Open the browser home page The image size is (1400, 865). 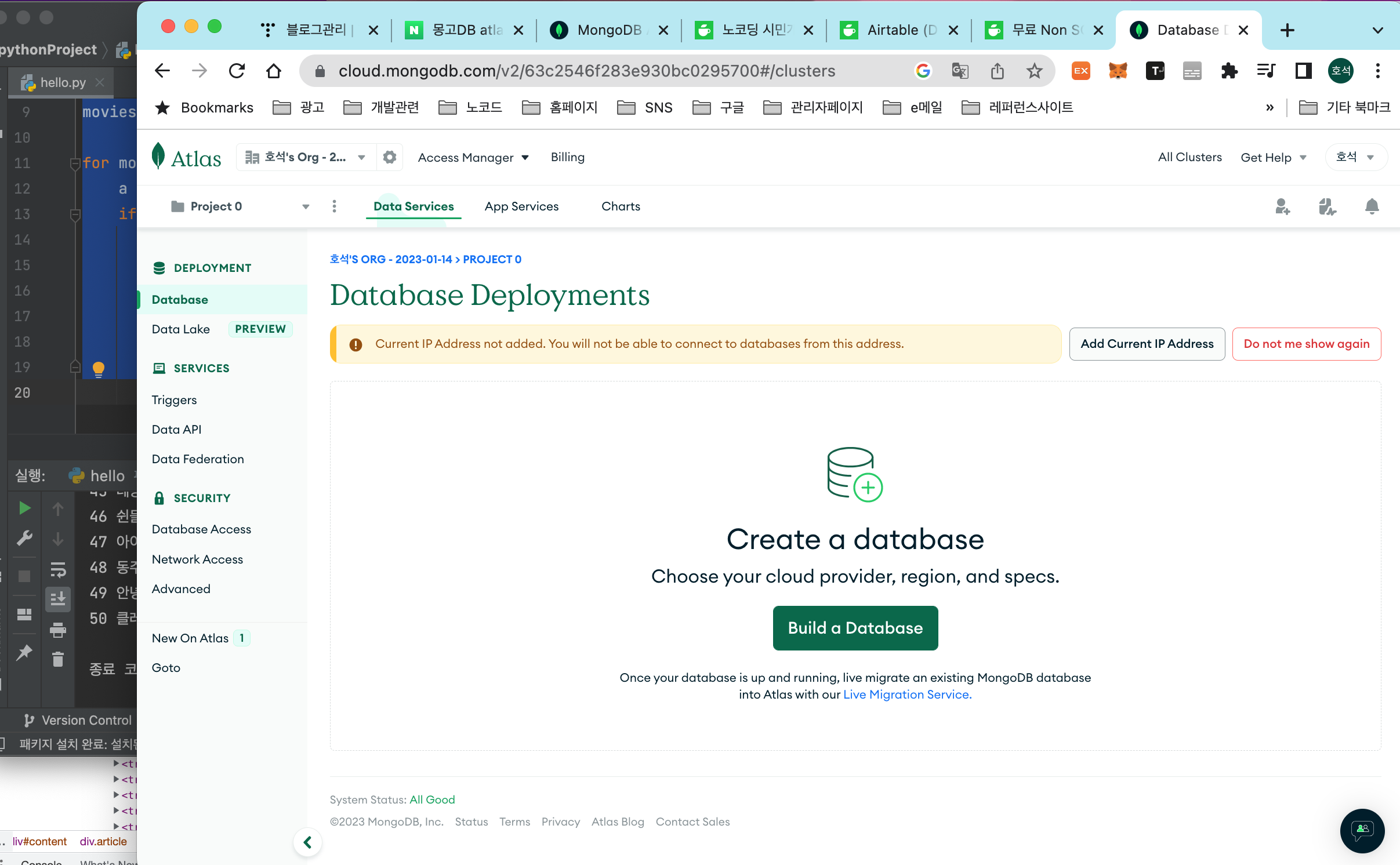(274, 71)
